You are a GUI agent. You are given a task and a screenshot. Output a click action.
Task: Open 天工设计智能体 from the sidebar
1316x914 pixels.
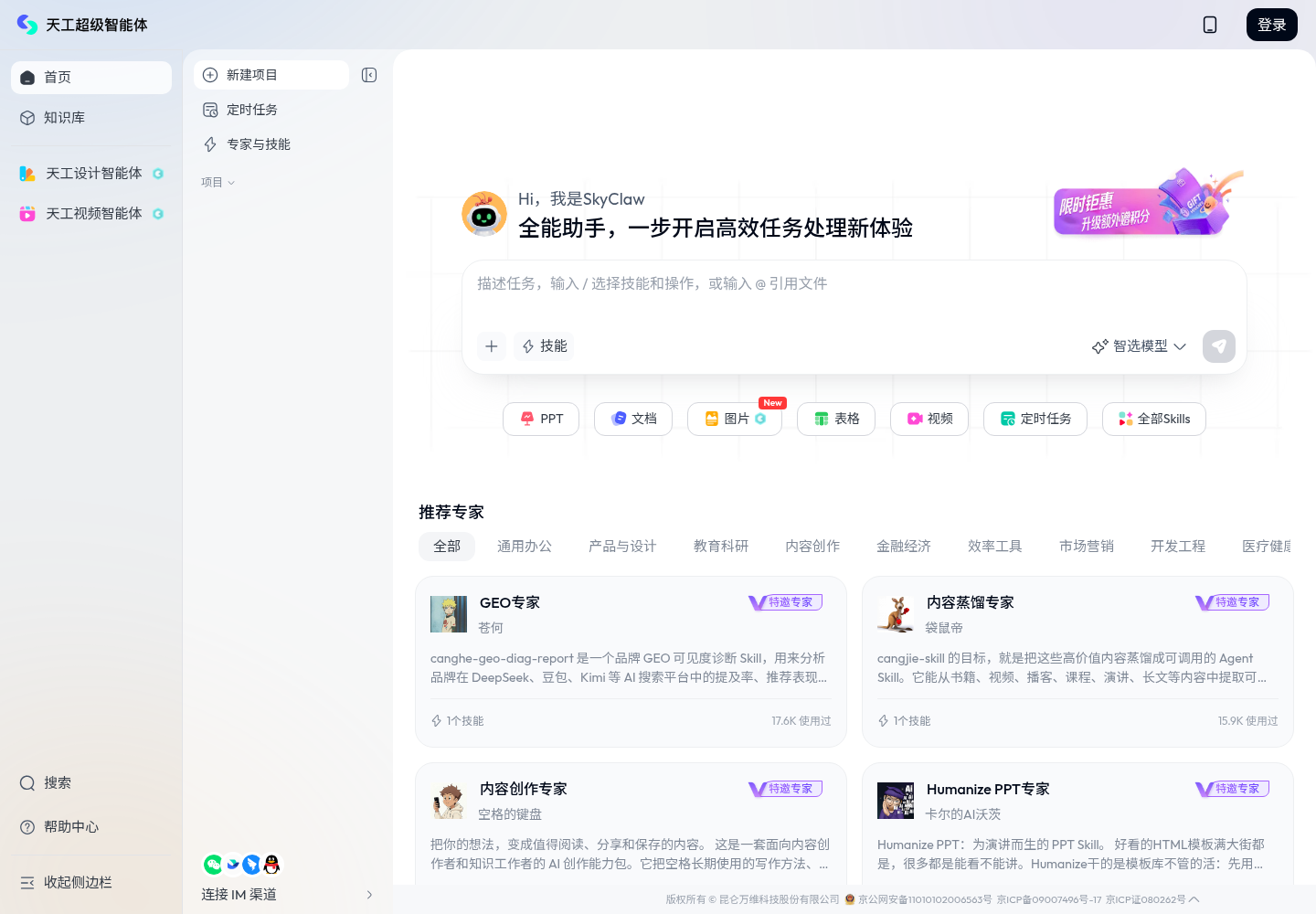[x=91, y=174]
